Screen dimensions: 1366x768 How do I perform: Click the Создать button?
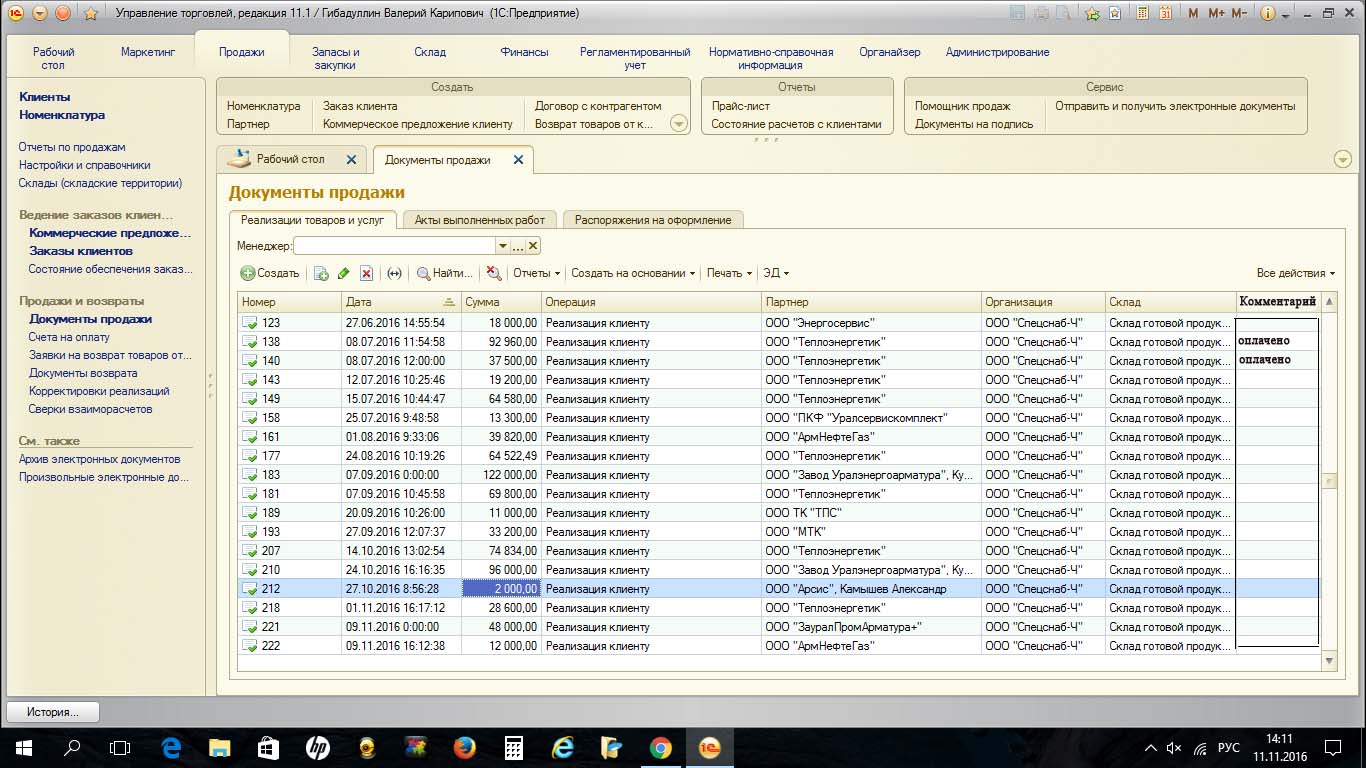click(x=270, y=273)
